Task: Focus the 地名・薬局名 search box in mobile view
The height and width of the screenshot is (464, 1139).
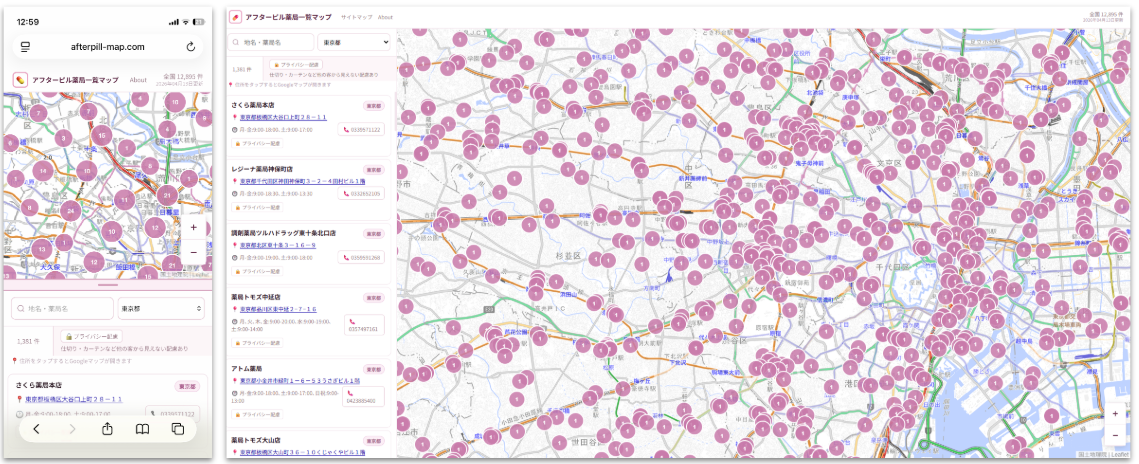Action: 62,309
